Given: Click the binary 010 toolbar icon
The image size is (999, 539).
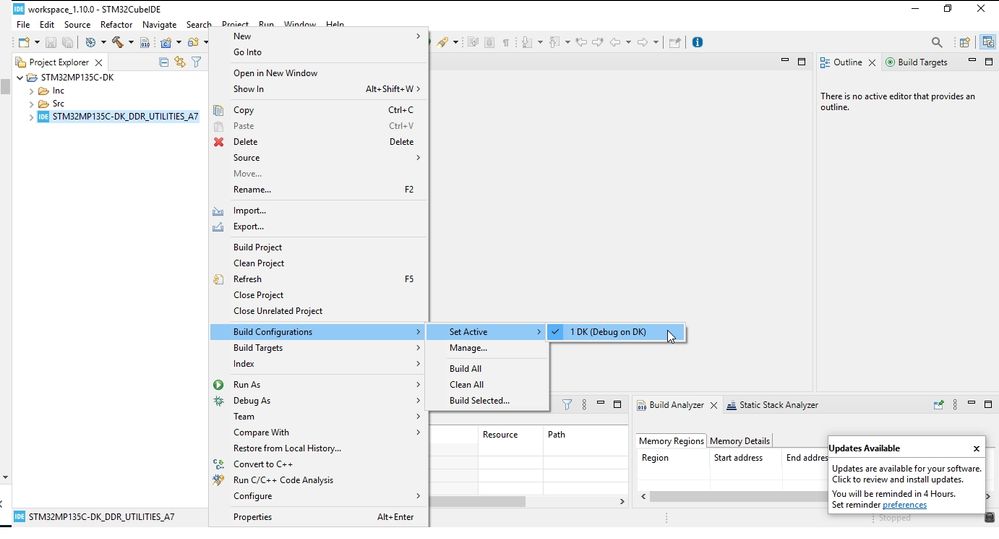Looking at the screenshot, I should tap(145, 43).
